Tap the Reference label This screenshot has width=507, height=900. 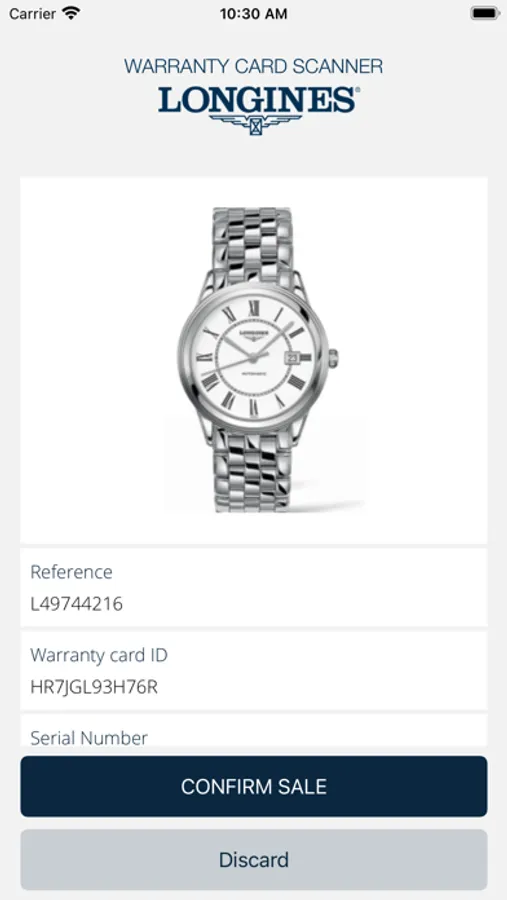coord(71,572)
